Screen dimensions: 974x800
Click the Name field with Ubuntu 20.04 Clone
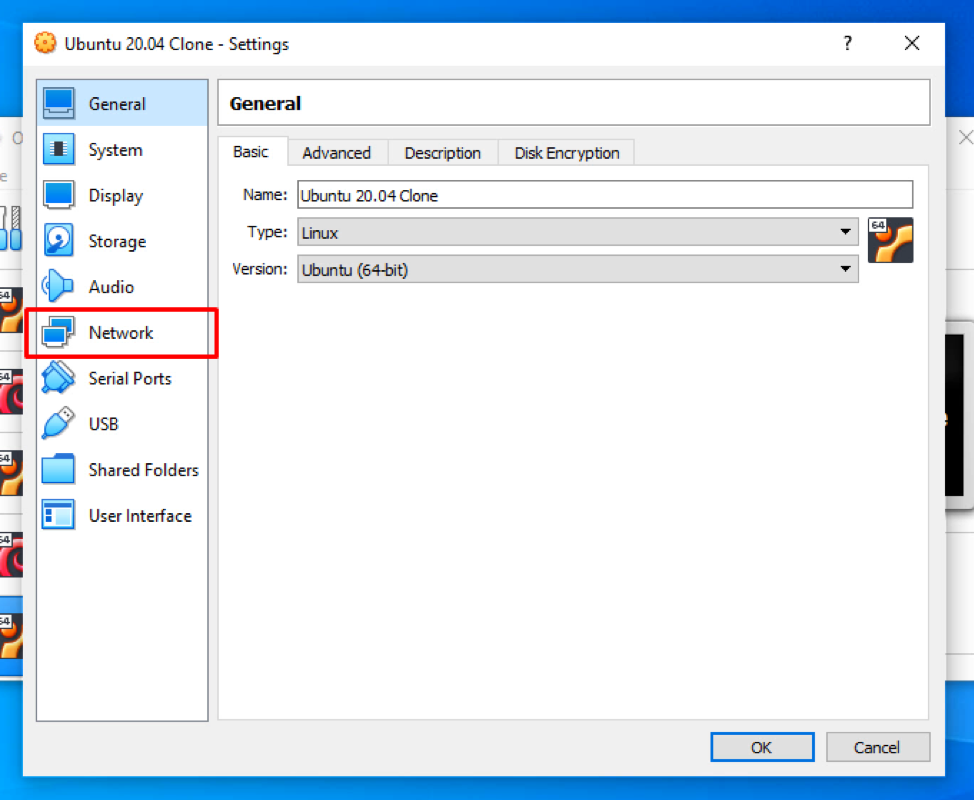point(605,195)
